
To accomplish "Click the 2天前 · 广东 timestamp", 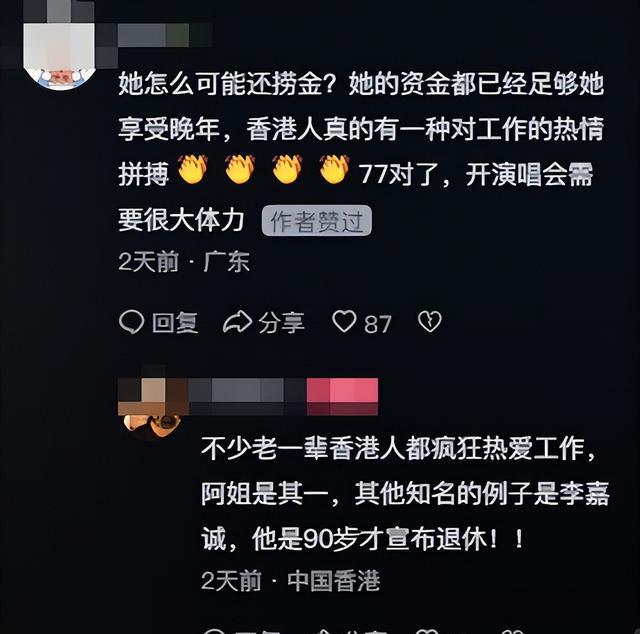I will click(184, 262).
